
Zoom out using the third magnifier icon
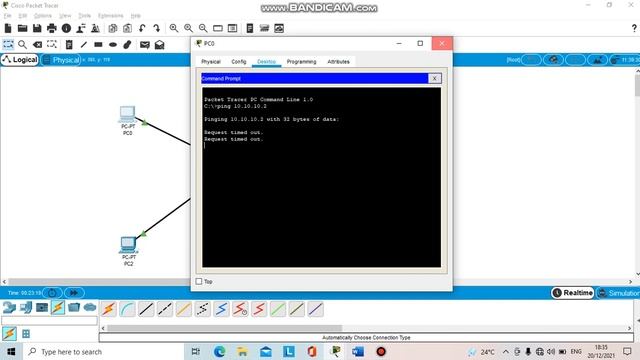[x=203, y=28]
